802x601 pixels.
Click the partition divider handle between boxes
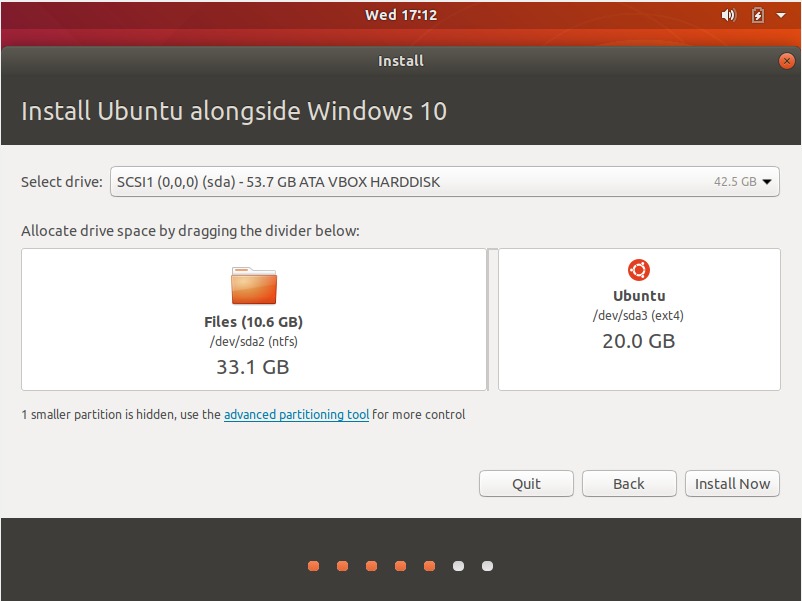click(x=492, y=319)
